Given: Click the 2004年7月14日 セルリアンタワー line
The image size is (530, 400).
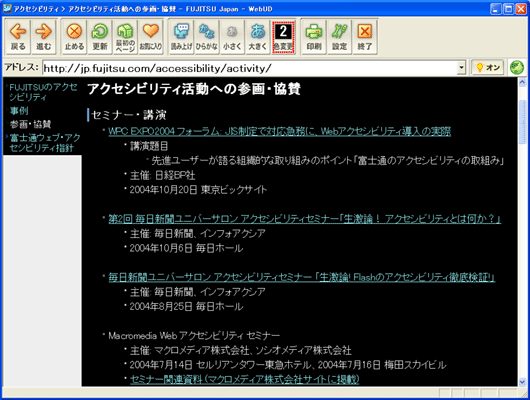Looking at the screenshot, I should click(288, 365).
